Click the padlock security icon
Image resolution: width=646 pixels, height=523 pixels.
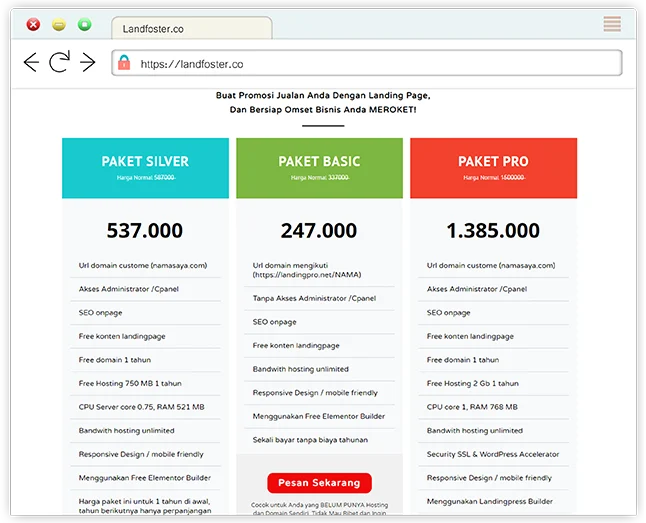point(123,63)
